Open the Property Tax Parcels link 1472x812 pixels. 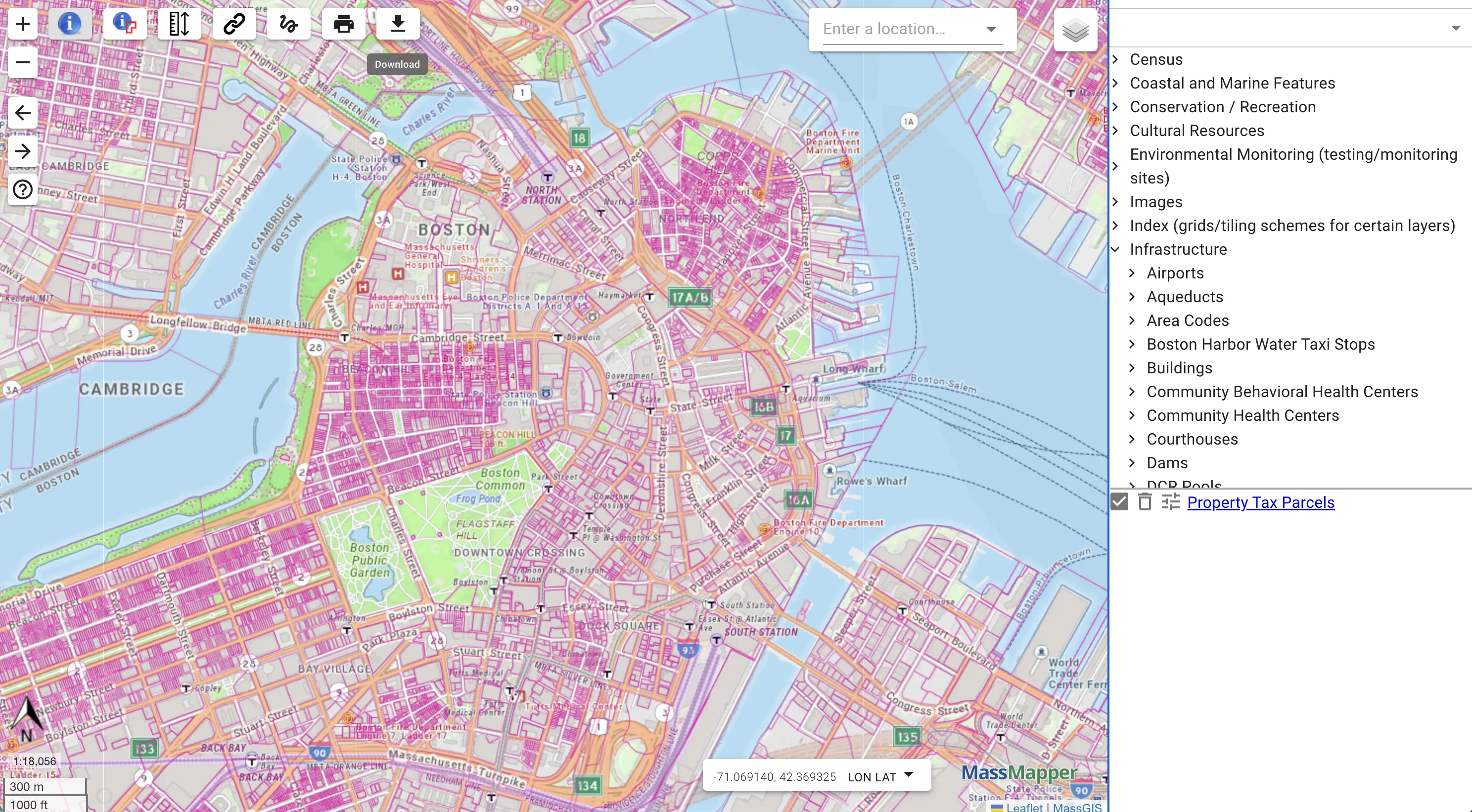pyautogui.click(x=1261, y=502)
